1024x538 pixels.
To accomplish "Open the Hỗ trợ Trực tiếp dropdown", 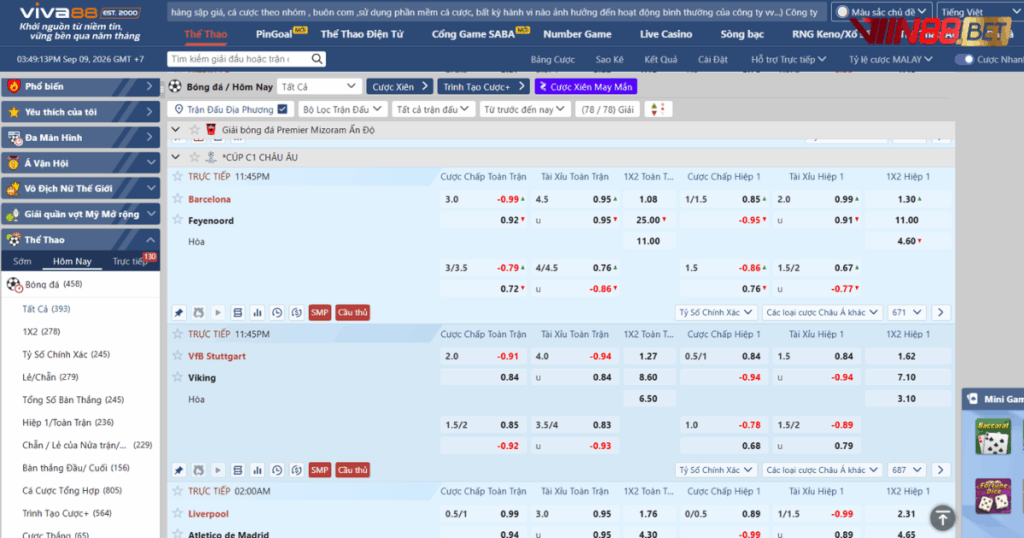I will click(788, 59).
